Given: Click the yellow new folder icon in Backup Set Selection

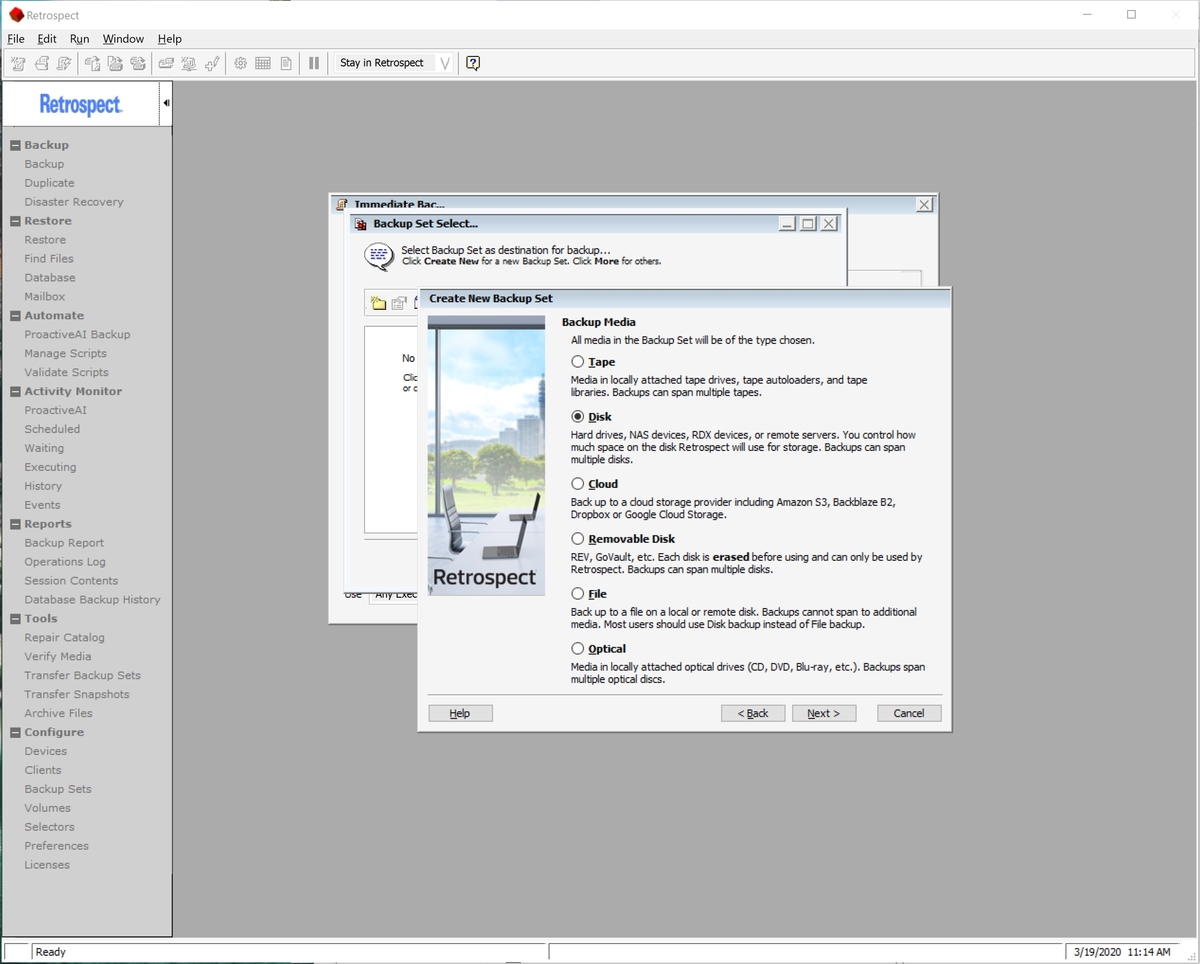Looking at the screenshot, I should coord(378,303).
